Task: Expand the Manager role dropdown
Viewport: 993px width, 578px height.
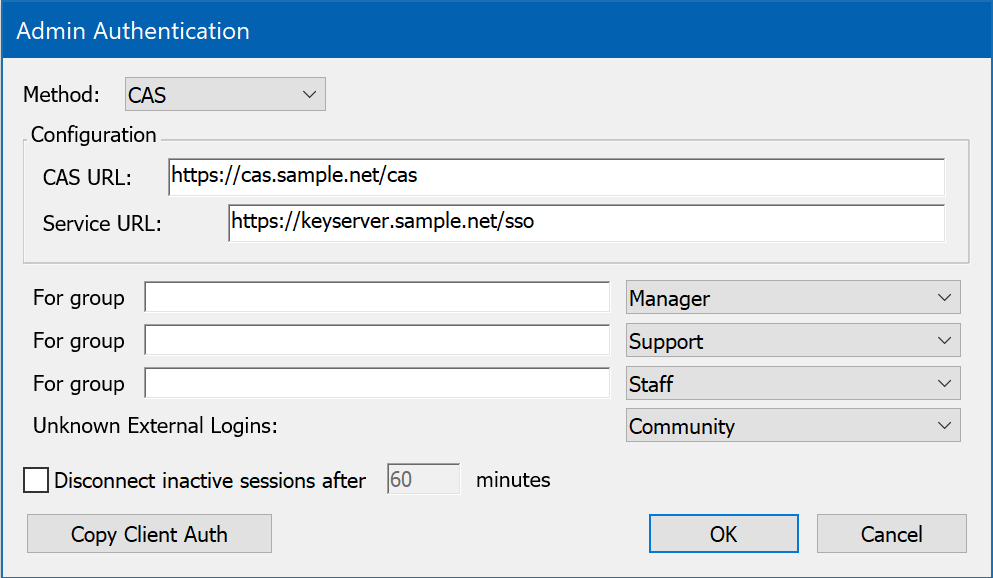Action: click(x=792, y=298)
